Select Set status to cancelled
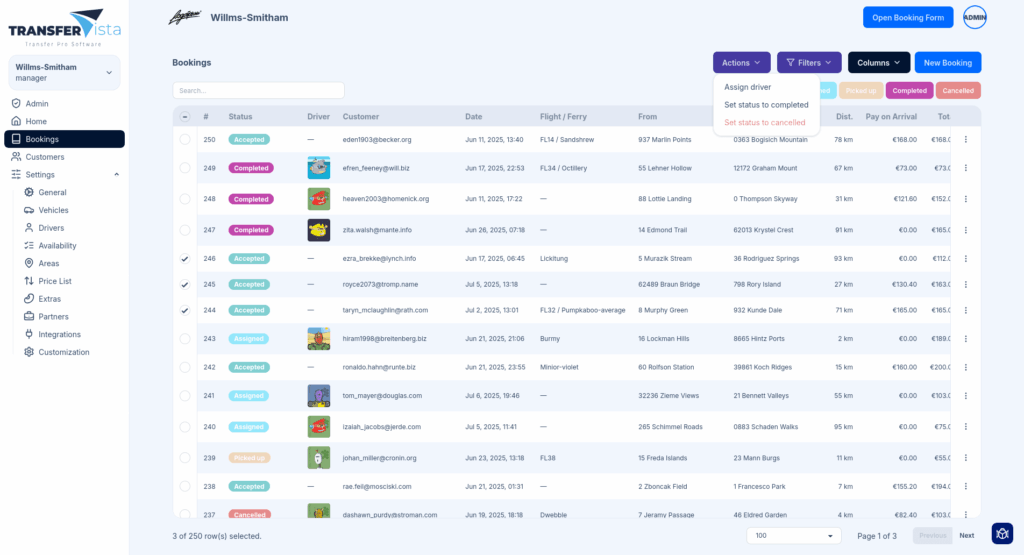Viewport: 1024px width, 555px height. 764,122
